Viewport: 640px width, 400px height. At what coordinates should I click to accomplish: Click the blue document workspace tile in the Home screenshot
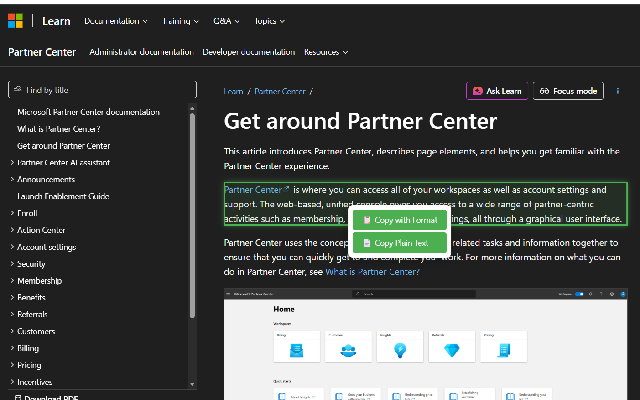504,347
